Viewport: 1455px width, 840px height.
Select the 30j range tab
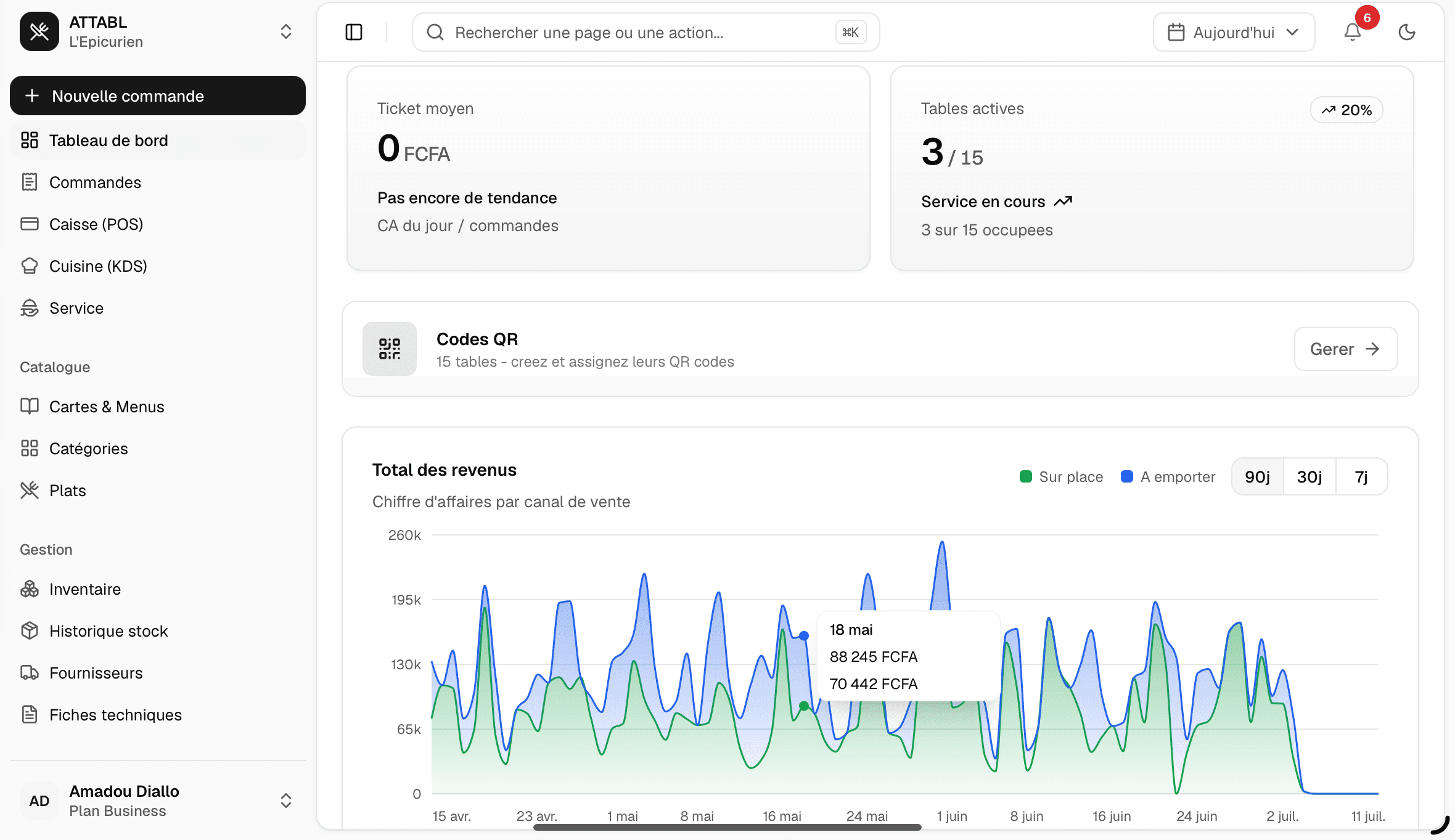pos(1309,476)
